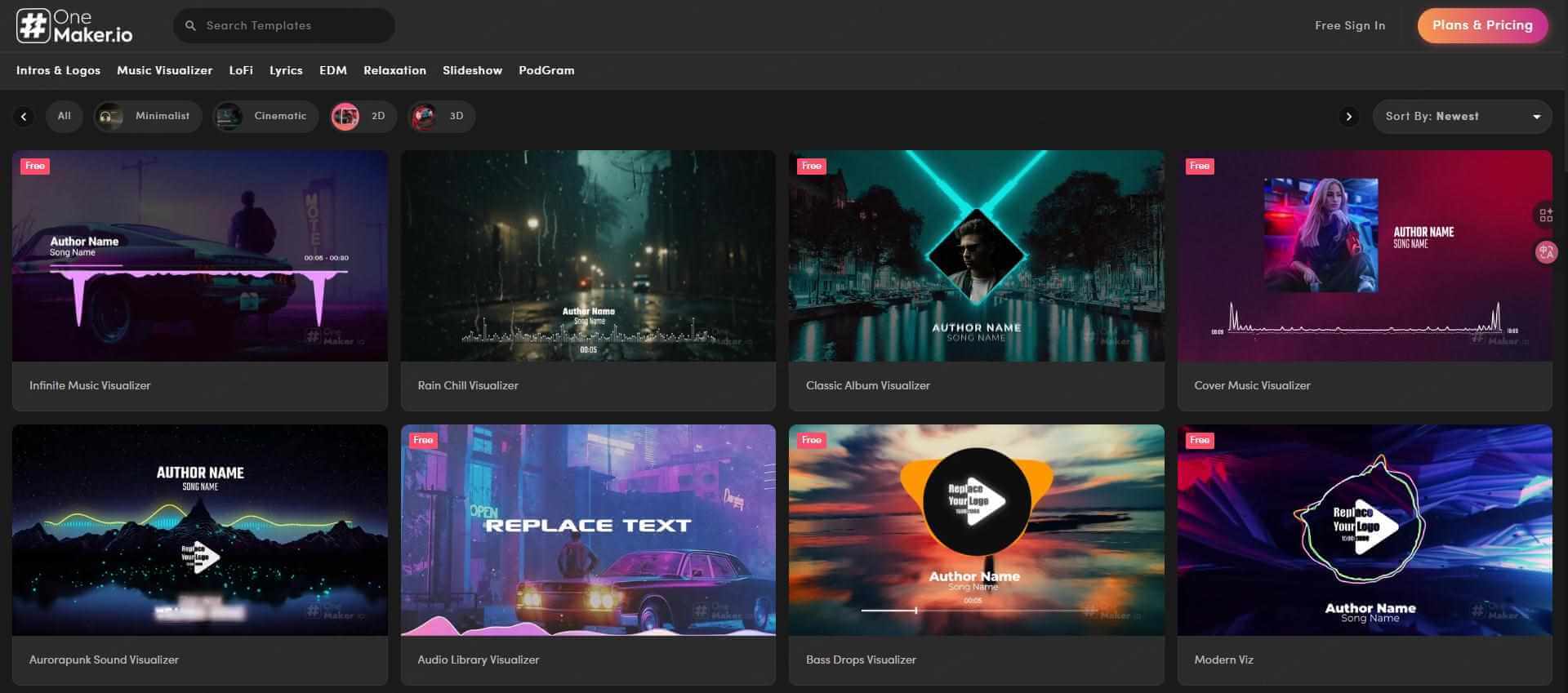The height and width of the screenshot is (693, 1568).
Task: Click the Free badge on Infinite Music Visualizer
Action: [x=35, y=166]
